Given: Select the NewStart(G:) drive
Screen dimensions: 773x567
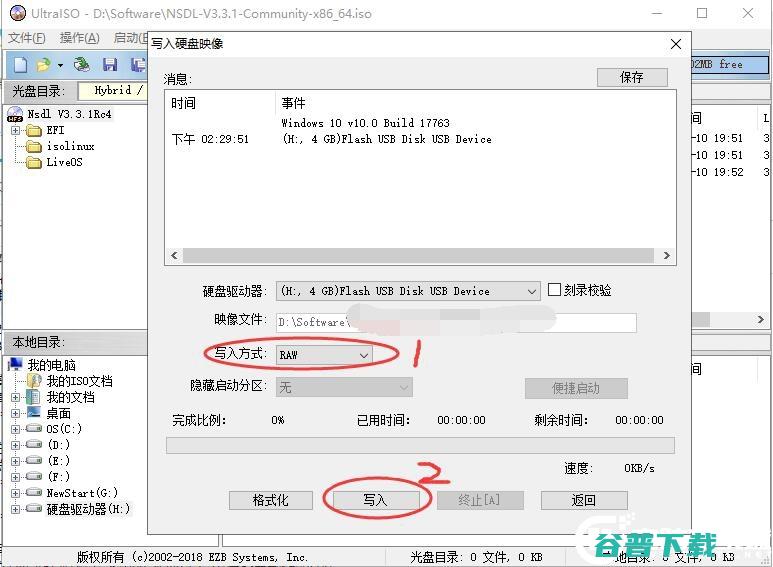Looking at the screenshot, I should point(82,493).
